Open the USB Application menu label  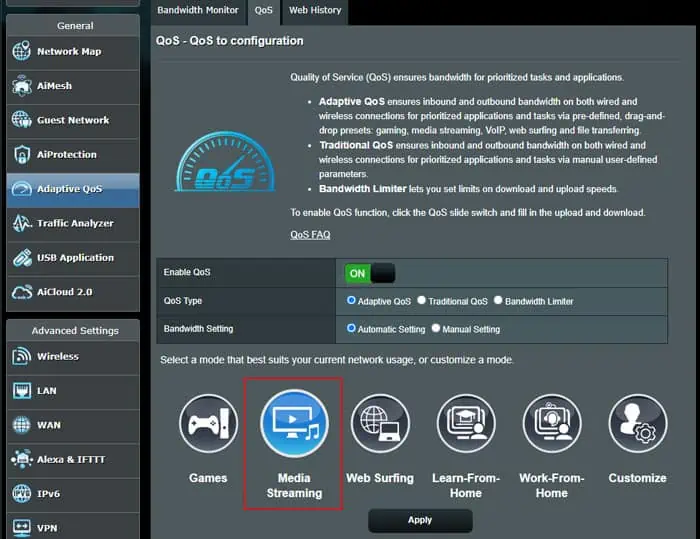click(75, 258)
